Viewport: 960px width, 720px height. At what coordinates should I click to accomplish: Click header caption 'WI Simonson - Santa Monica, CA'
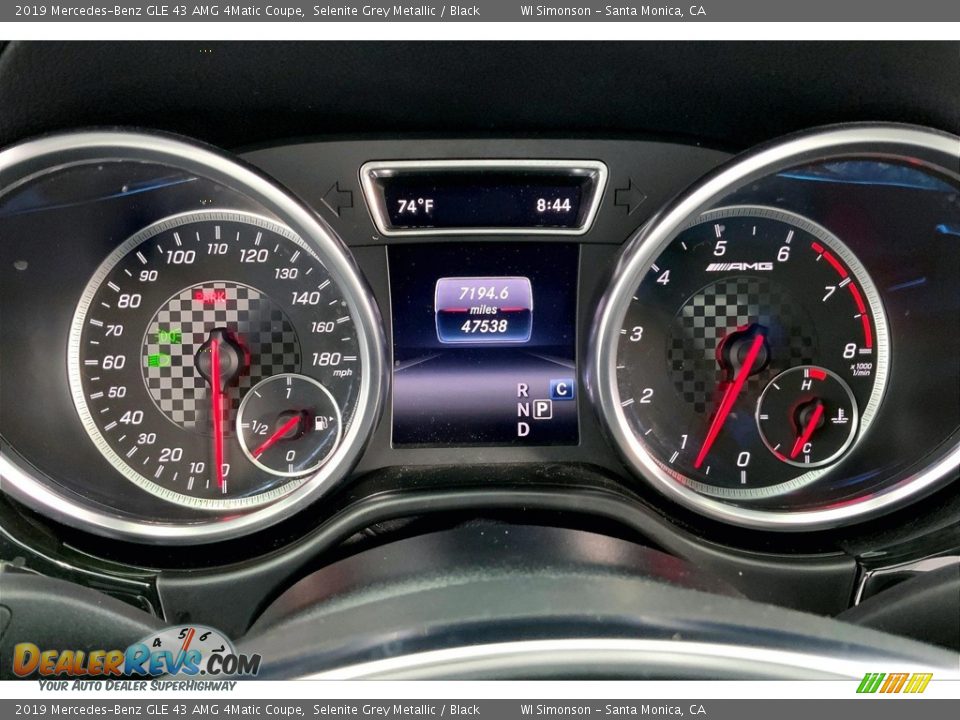coord(613,10)
